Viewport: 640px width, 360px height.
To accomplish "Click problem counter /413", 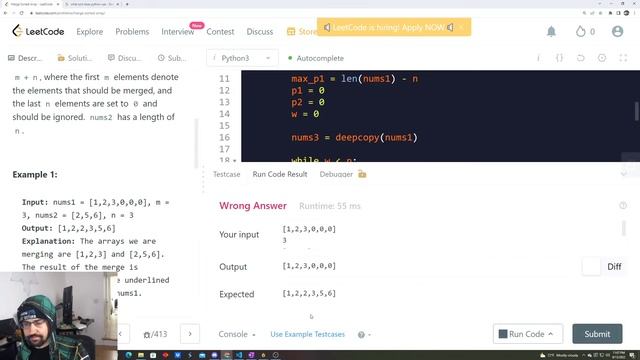I will [159, 334].
